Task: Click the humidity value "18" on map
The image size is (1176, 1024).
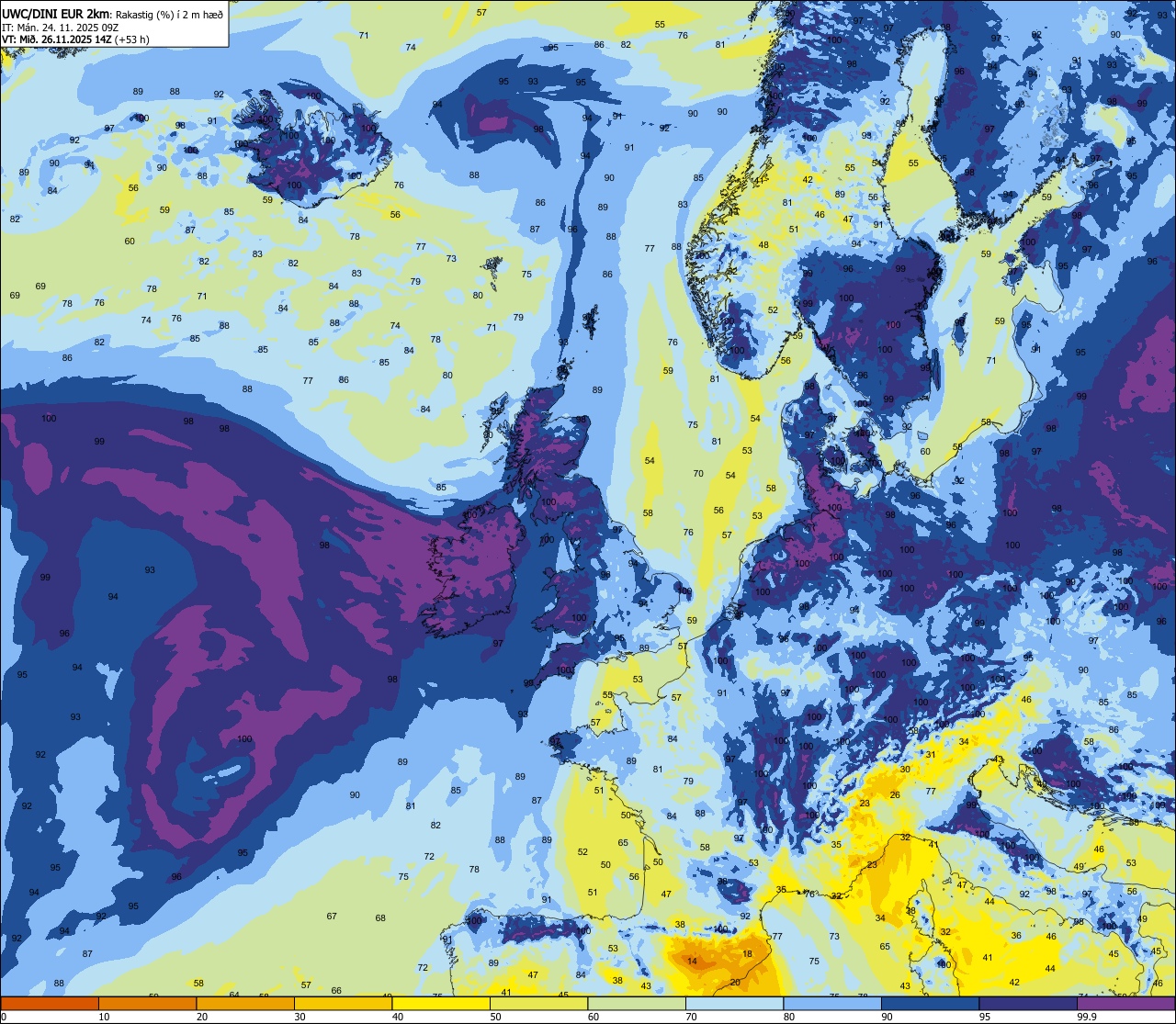Action: pyautogui.click(x=747, y=954)
